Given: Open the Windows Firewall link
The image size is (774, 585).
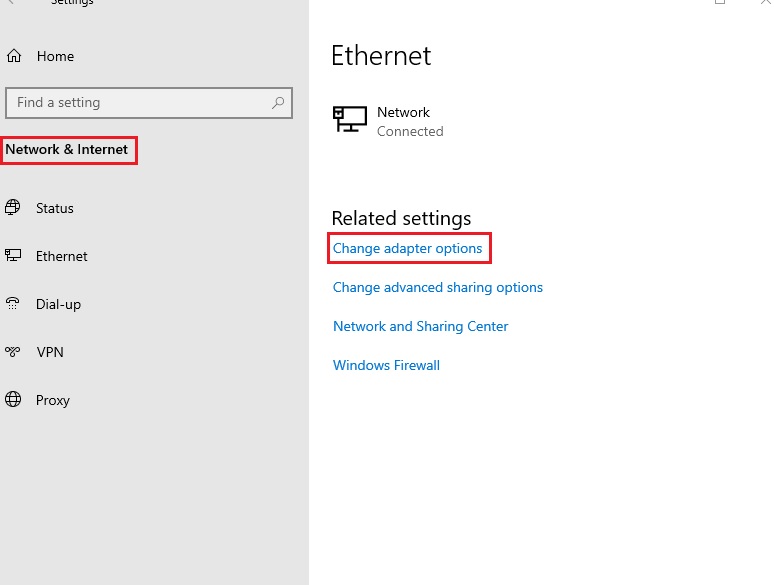Looking at the screenshot, I should [387, 365].
